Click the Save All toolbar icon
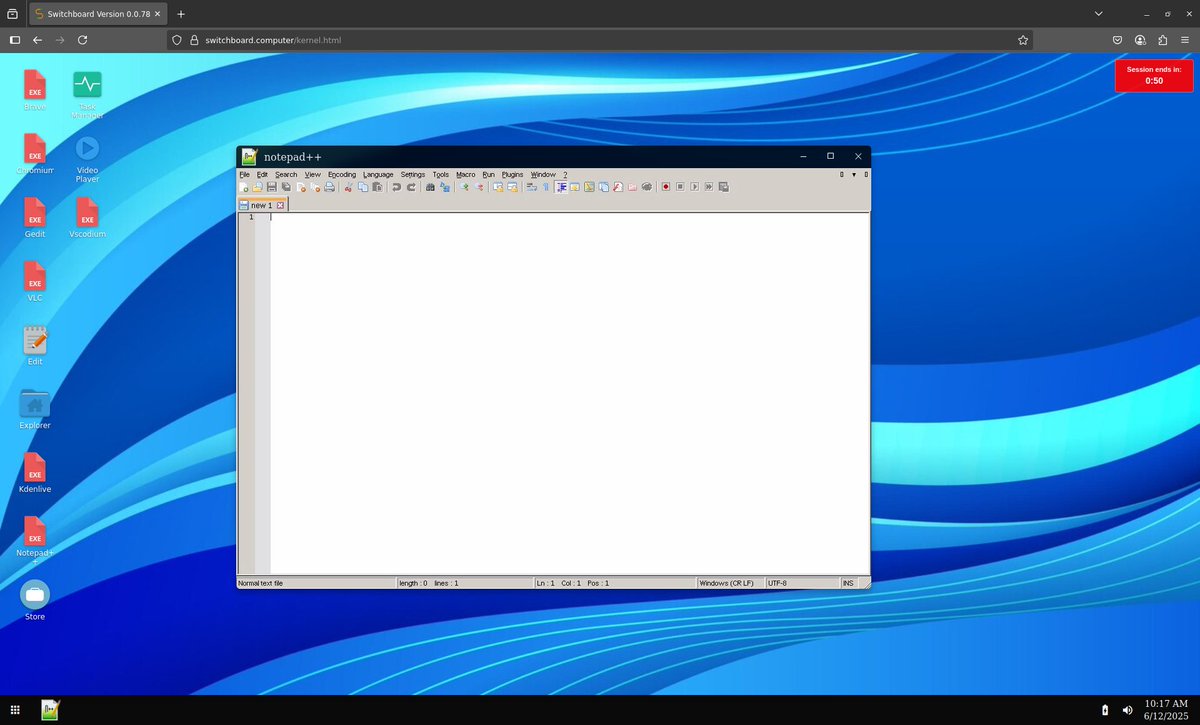The image size is (1200, 725). 285,187
